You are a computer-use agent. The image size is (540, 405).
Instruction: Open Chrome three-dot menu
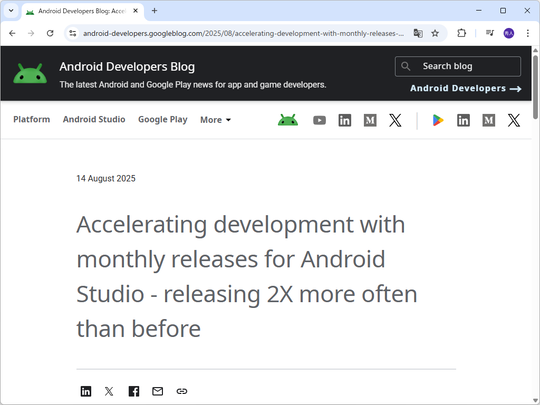[528, 33]
